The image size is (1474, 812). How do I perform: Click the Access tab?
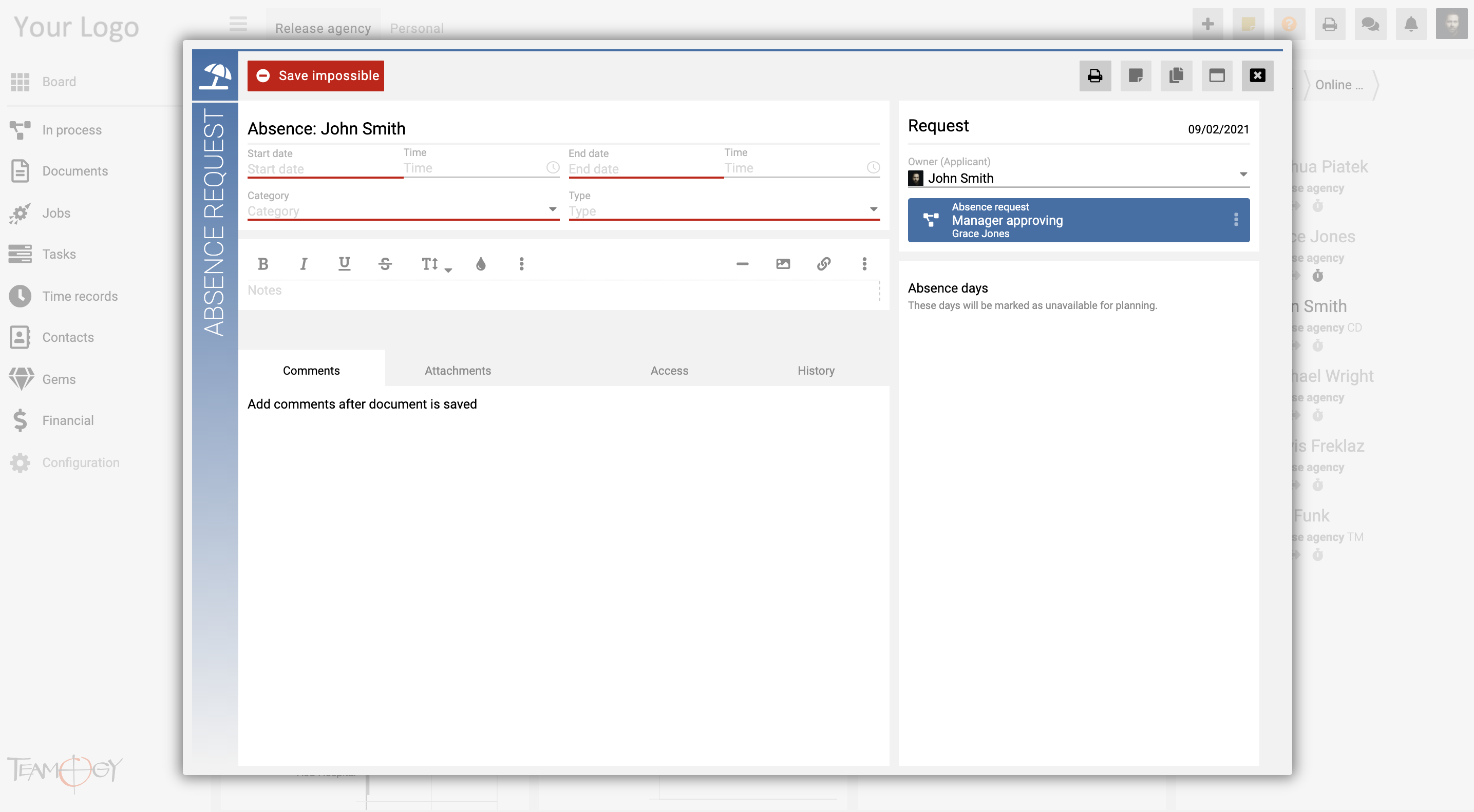669,370
